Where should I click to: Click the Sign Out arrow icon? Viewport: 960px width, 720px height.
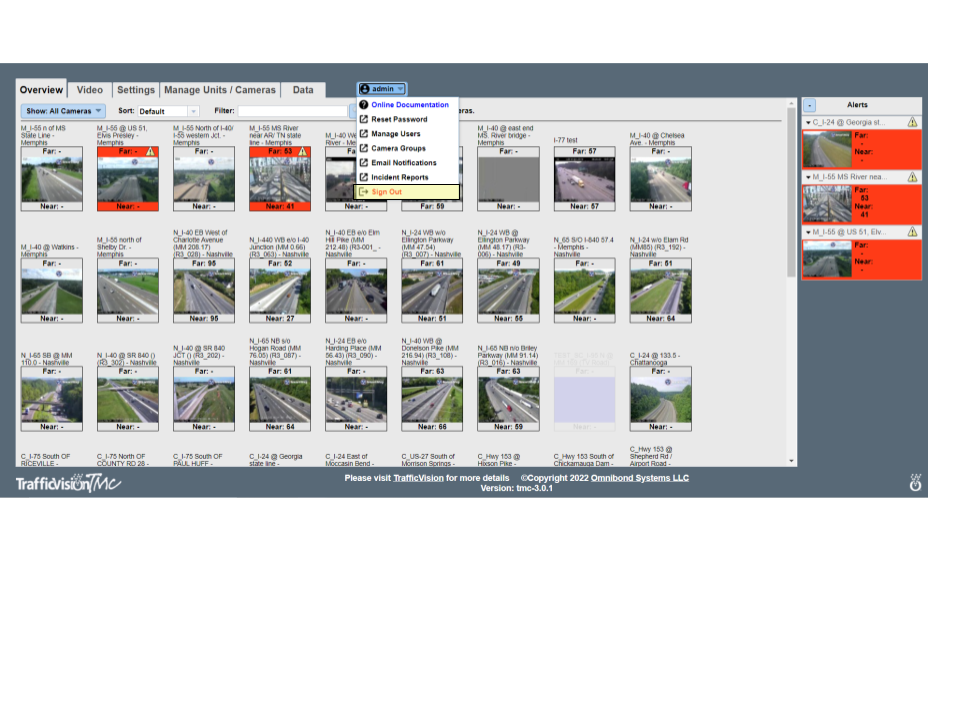(364, 192)
